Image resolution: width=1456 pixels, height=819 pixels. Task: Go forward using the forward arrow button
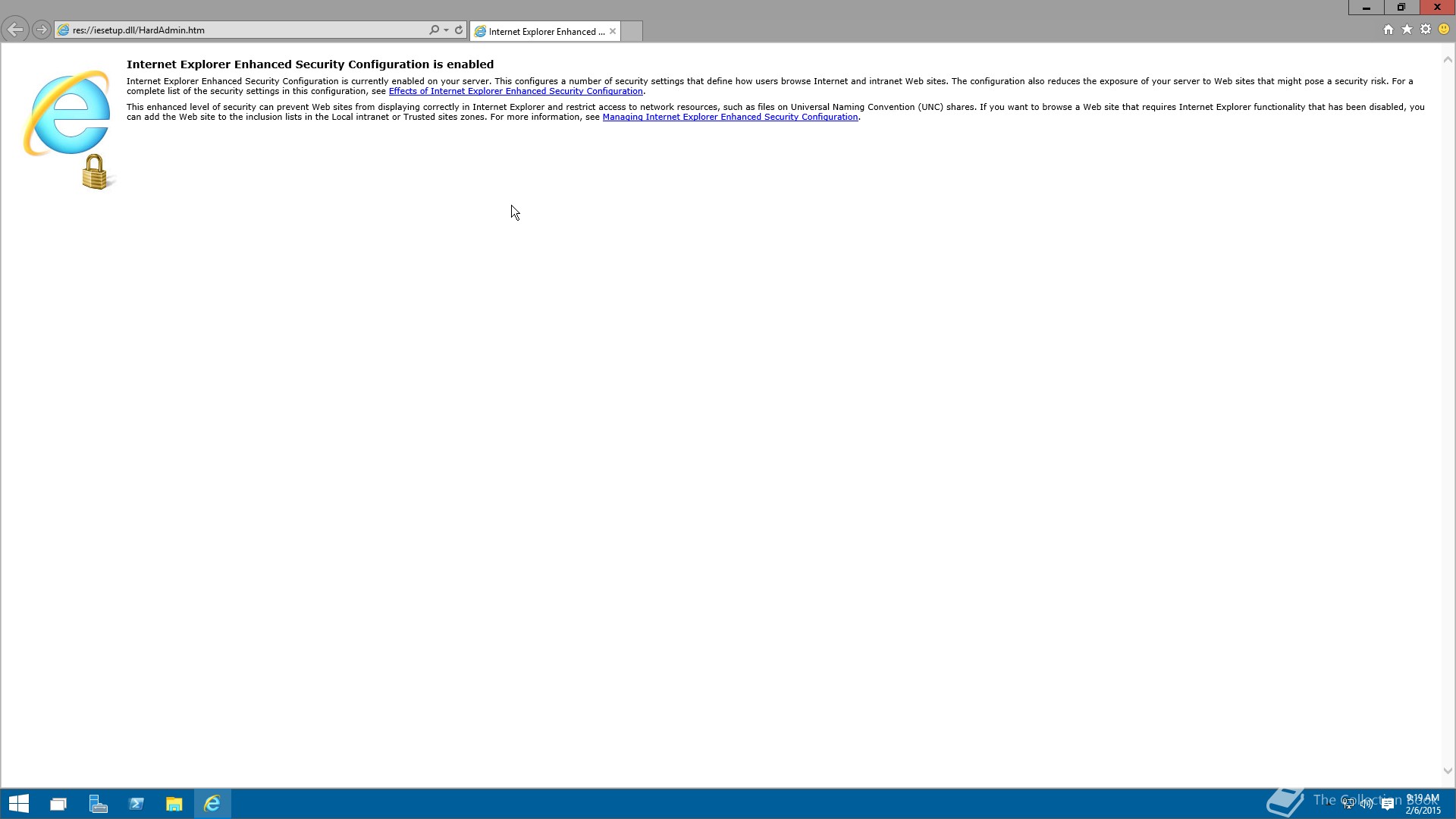[x=42, y=30]
